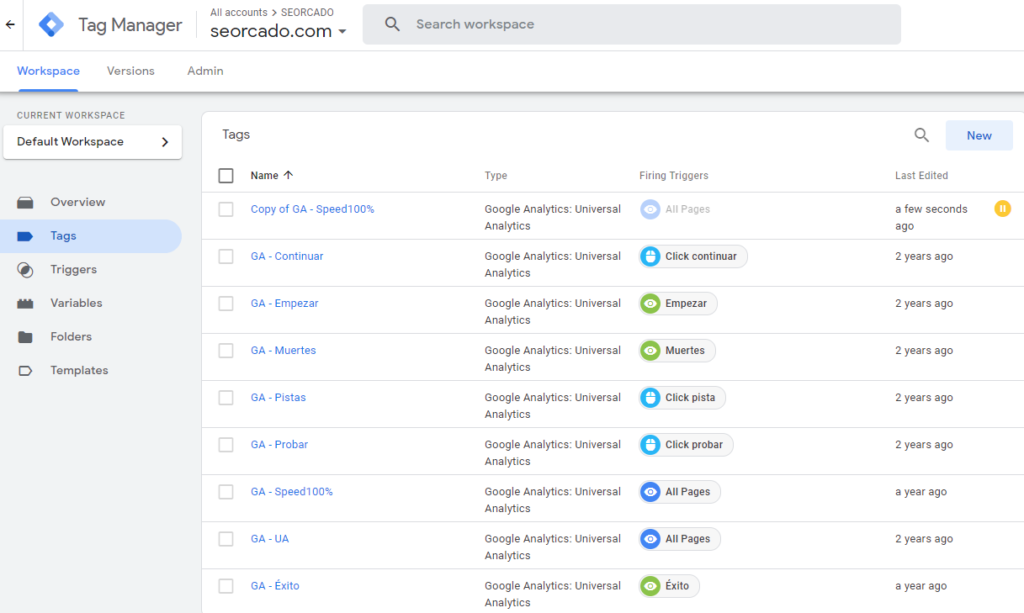Click the Click continuar trigger chip label
Viewport: 1024px width, 613px height.
(701, 257)
